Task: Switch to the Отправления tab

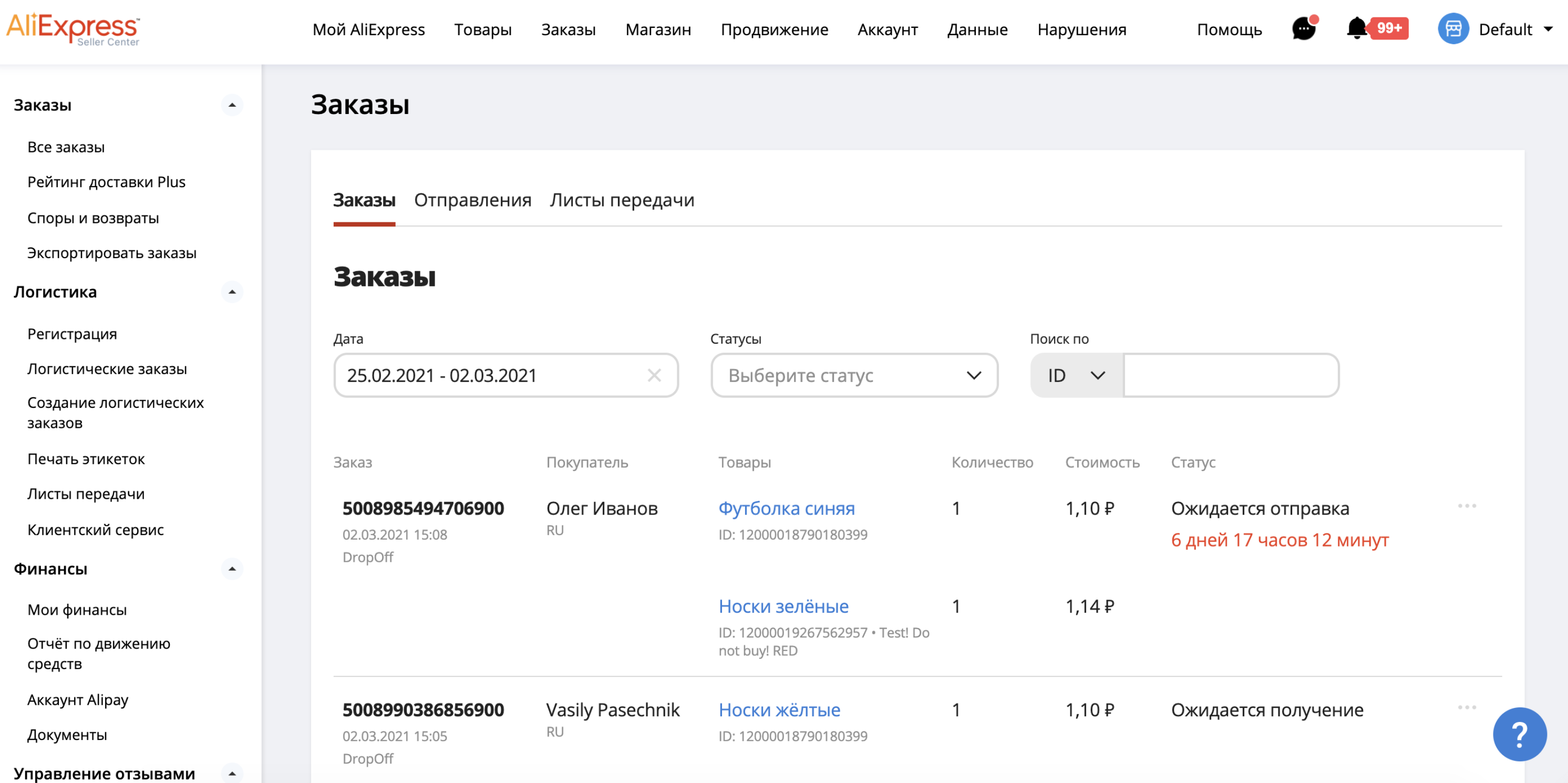Action: click(x=472, y=200)
